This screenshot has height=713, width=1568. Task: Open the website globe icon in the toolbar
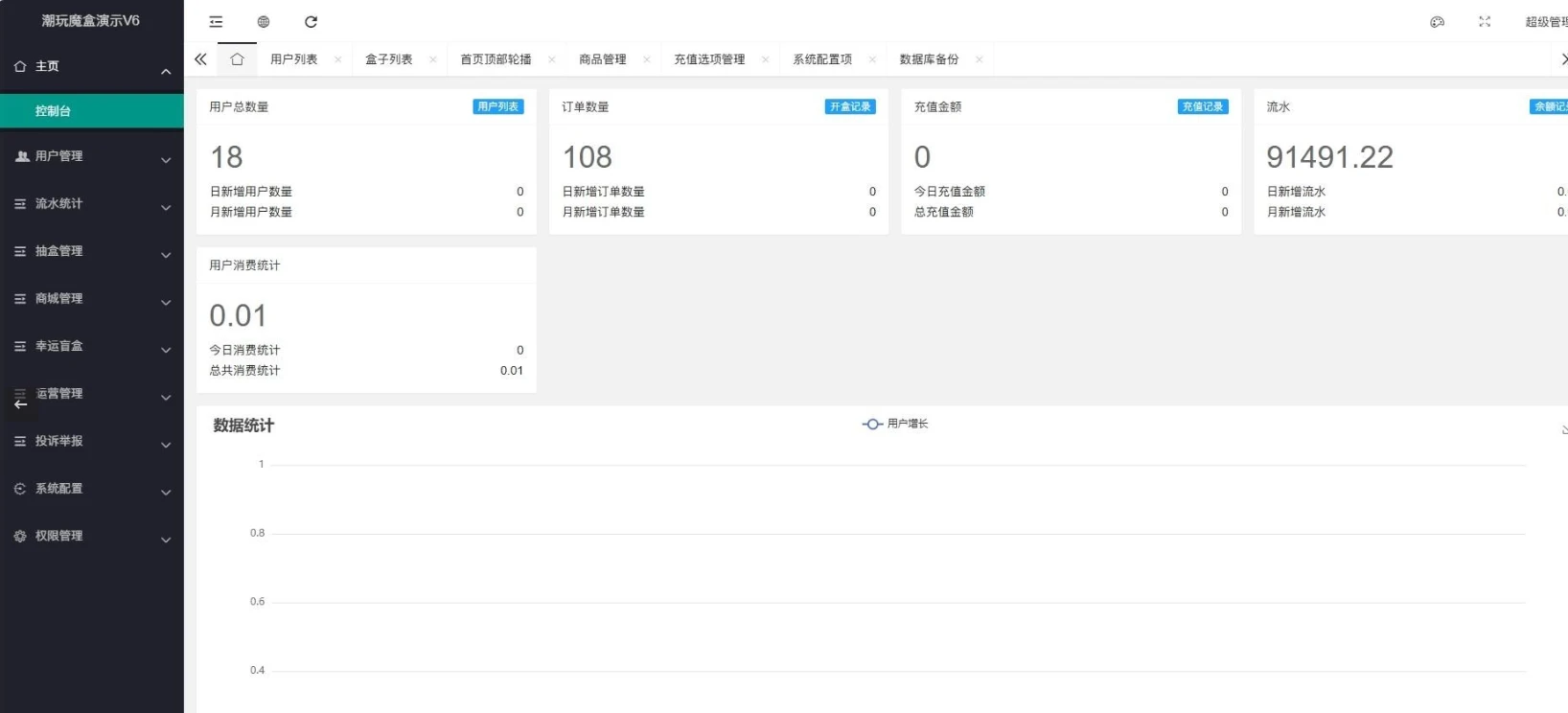coord(264,21)
